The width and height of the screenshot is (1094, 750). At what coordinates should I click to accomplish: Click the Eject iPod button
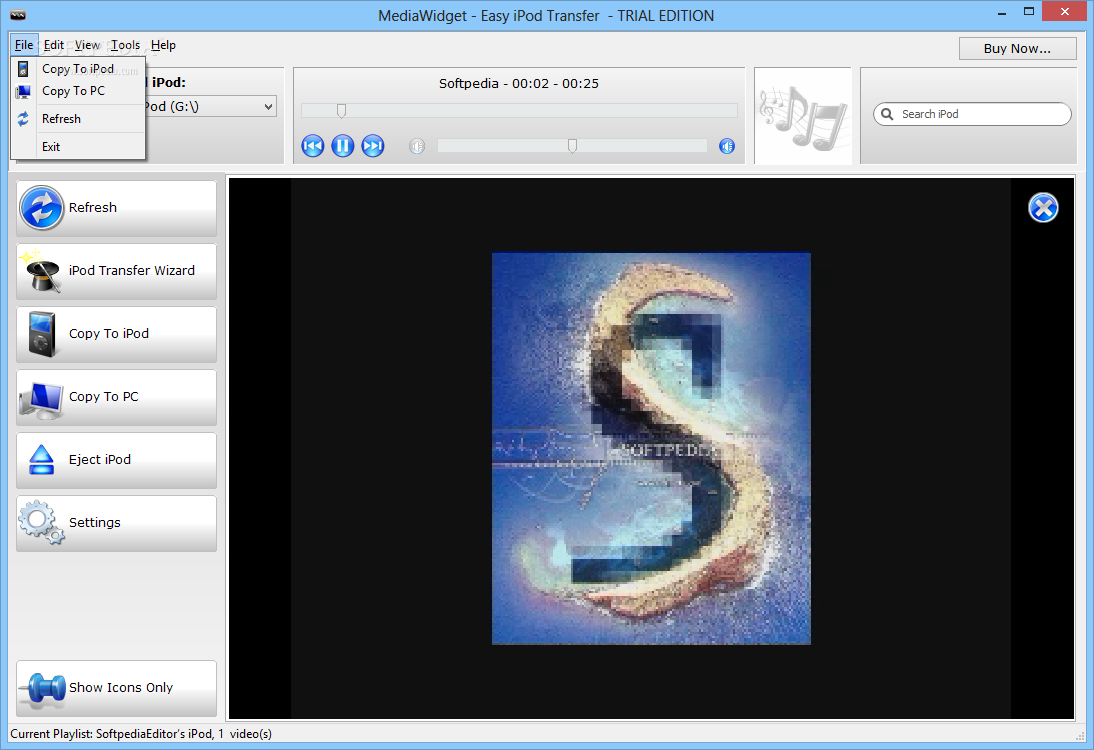(x=117, y=460)
